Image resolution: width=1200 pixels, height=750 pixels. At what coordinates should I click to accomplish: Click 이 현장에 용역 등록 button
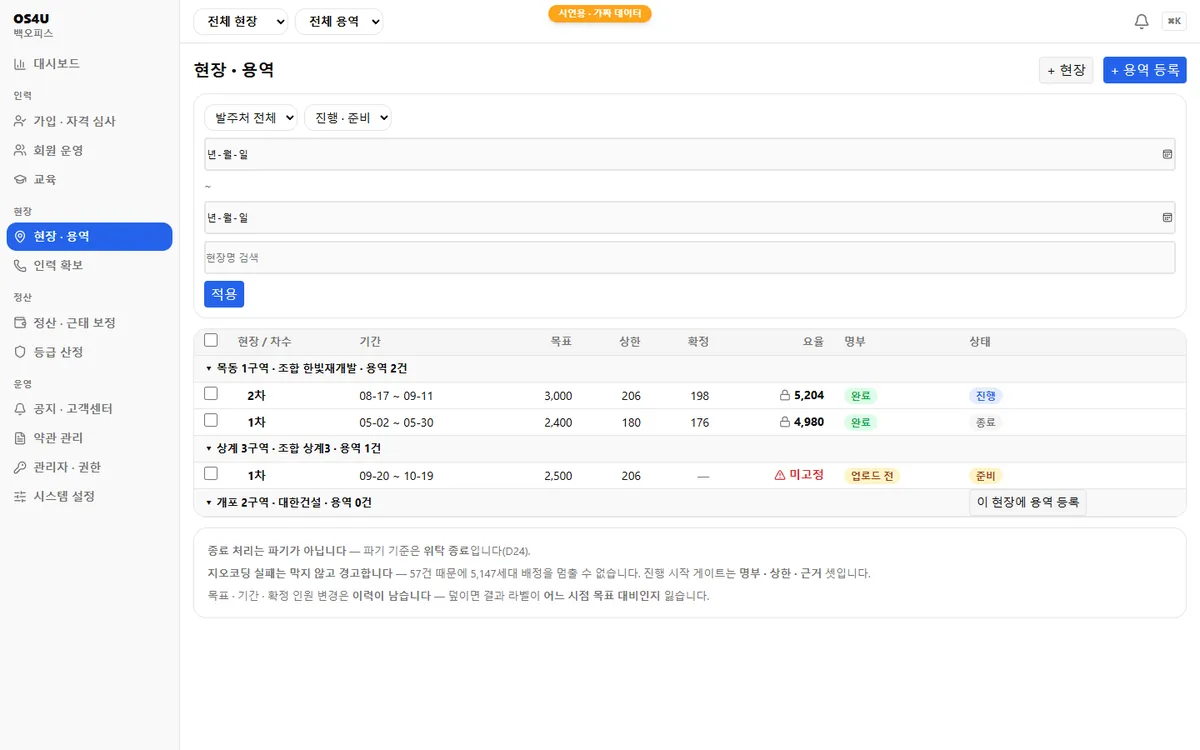tap(1028, 503)
